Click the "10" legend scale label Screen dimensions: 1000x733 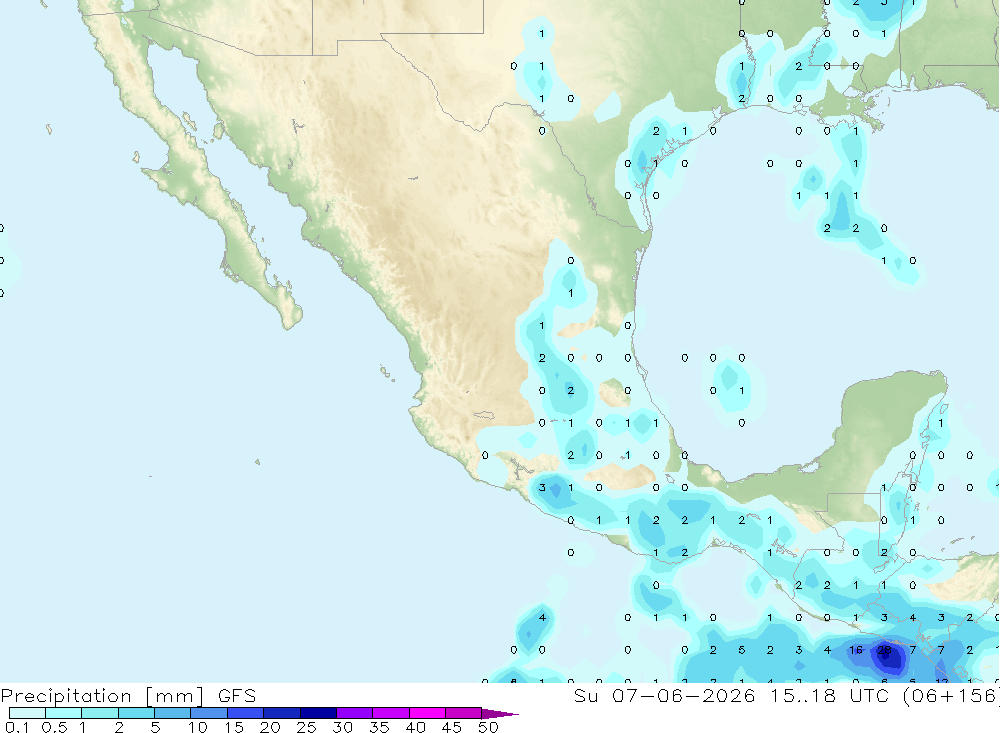[x=197, y=727]
